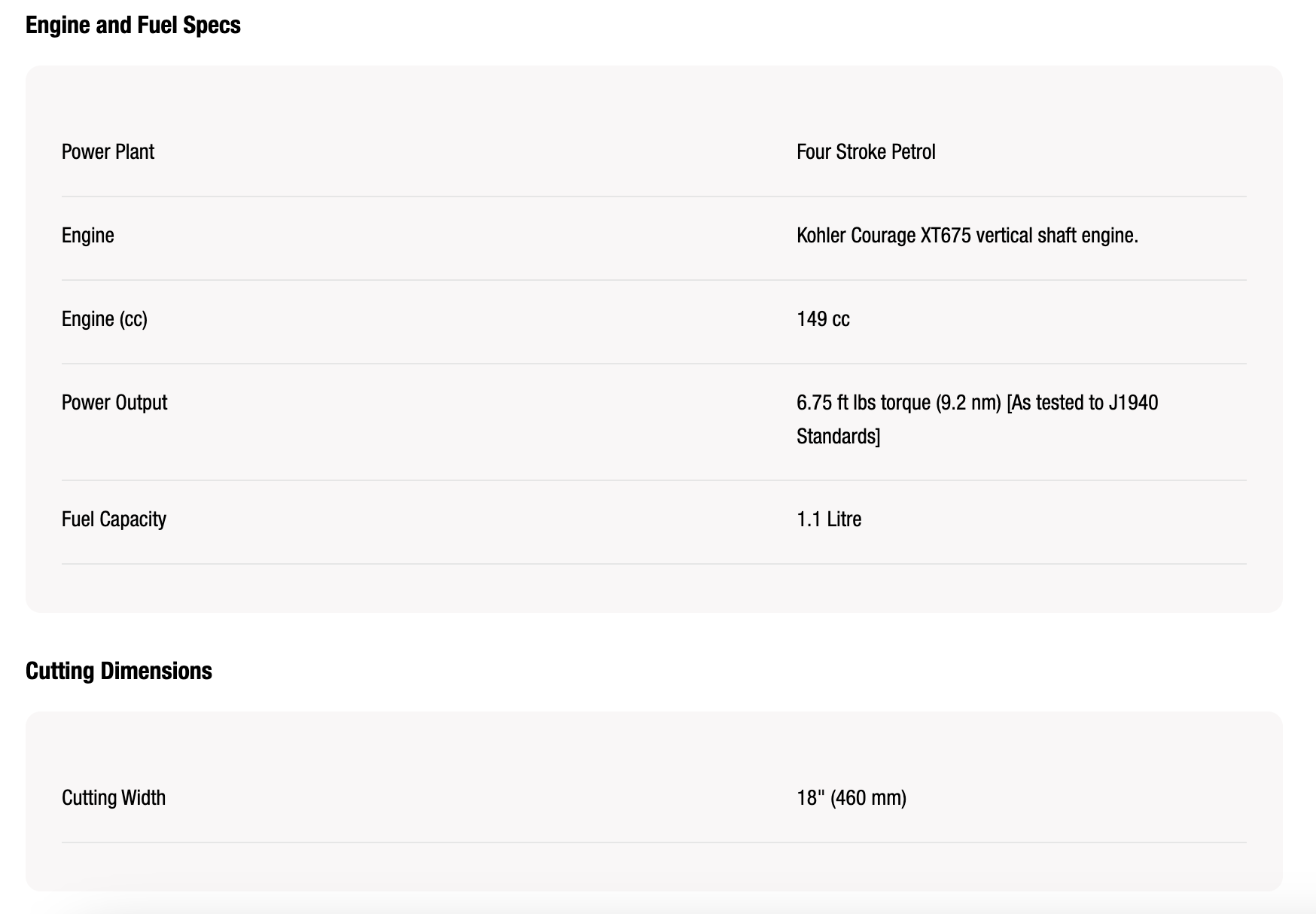Screen dimensions: 1316x914
Task: Select the Four Stroke Petrol value
Action: pyautogui.click(x=866, y=152)
